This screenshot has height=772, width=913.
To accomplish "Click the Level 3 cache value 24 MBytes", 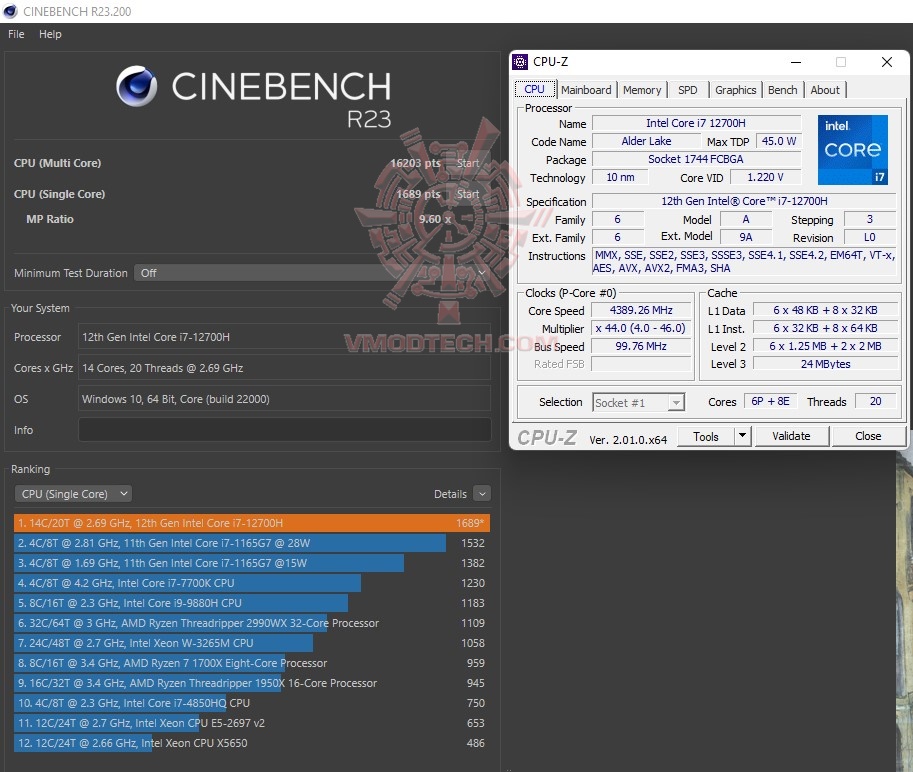I will 825,364.
